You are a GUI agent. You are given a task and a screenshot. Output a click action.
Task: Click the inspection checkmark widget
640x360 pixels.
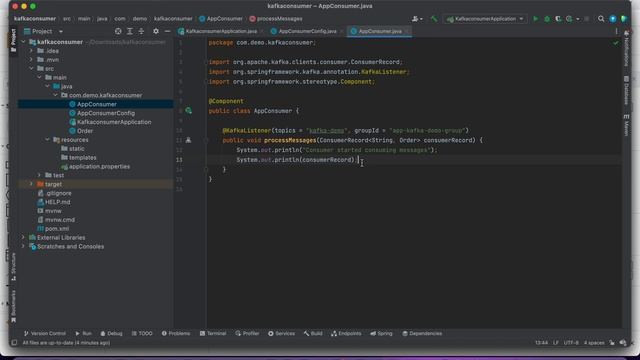point(616,42)
